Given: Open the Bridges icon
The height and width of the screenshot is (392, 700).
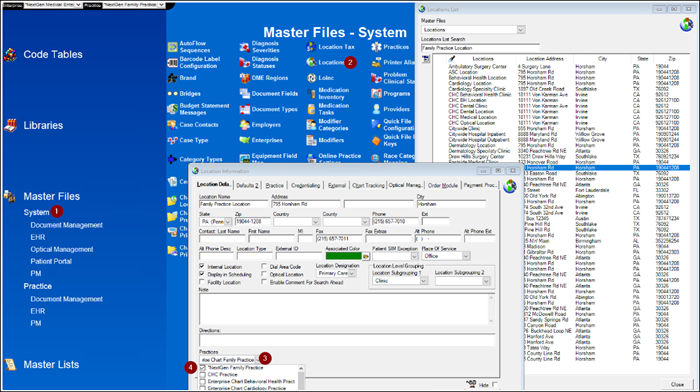Looking at the screenshot, I should click(x=173, y=94).
